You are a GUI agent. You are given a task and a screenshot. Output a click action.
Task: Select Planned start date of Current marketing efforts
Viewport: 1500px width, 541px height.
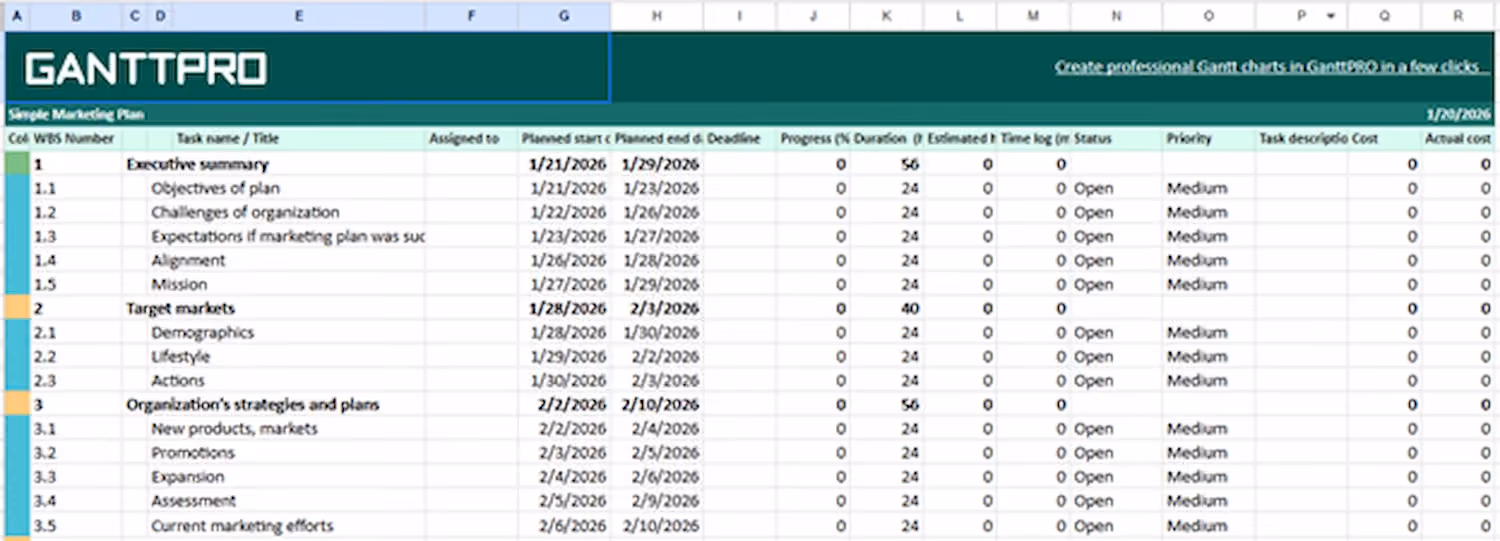[x=564, y=525]
